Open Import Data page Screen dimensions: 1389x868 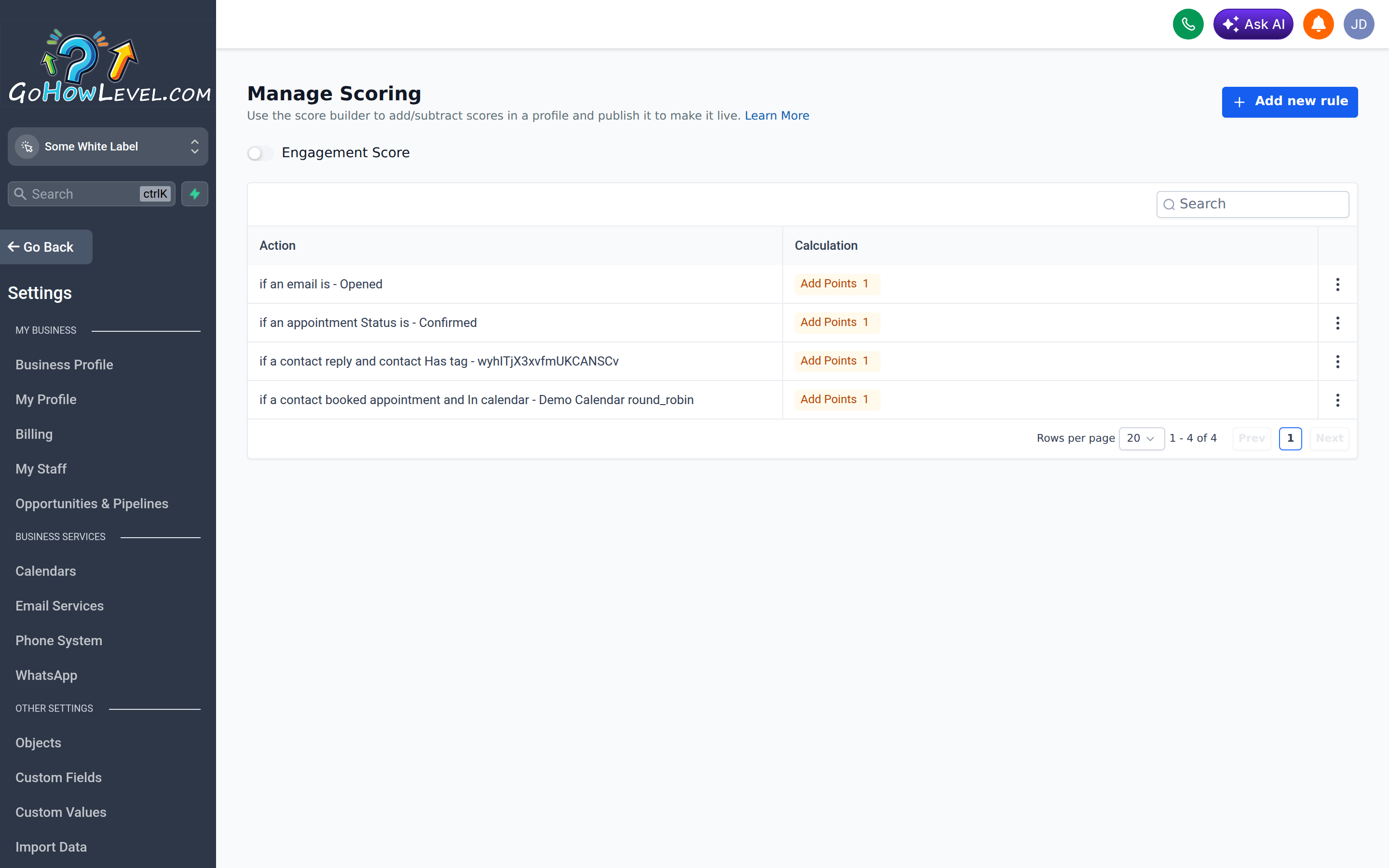(51, 847)
